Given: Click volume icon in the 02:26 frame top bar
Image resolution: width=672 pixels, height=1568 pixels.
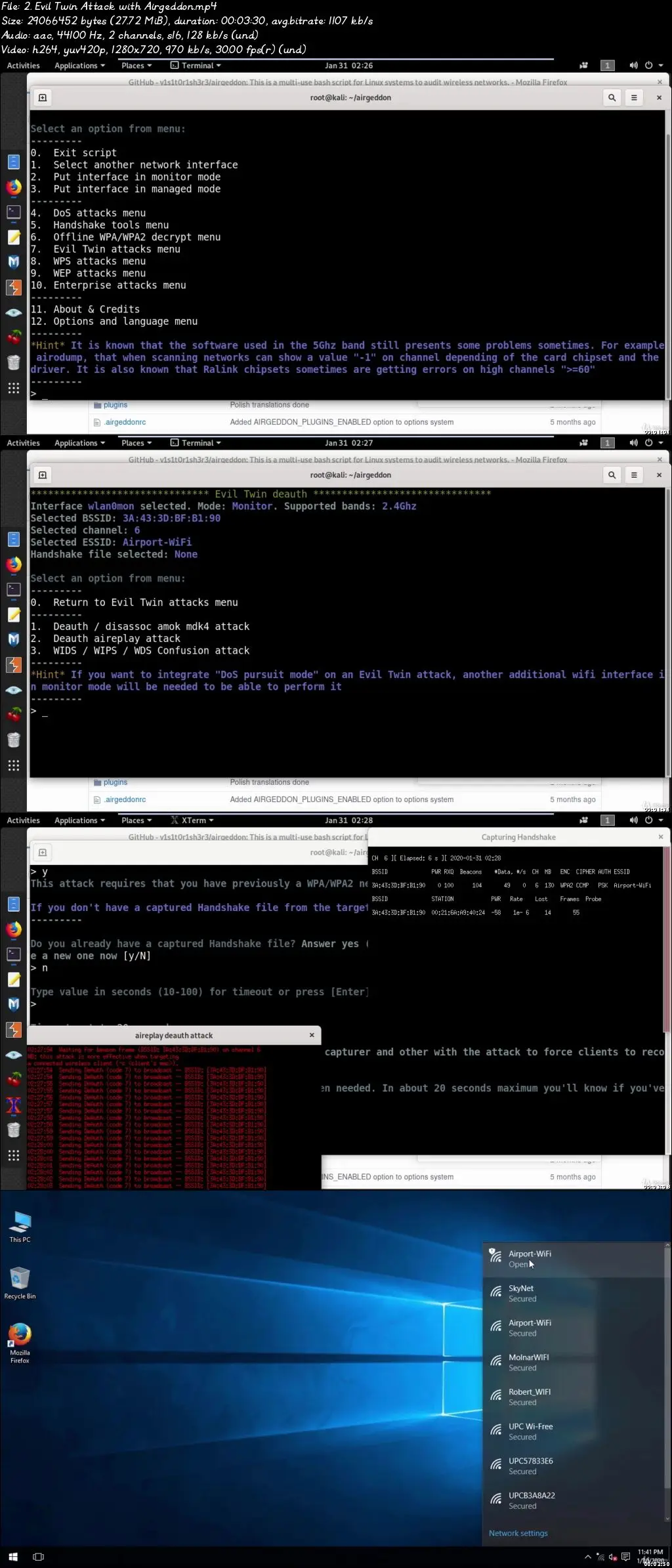Looking at the screenshot, I should click(x=633, y=66).
